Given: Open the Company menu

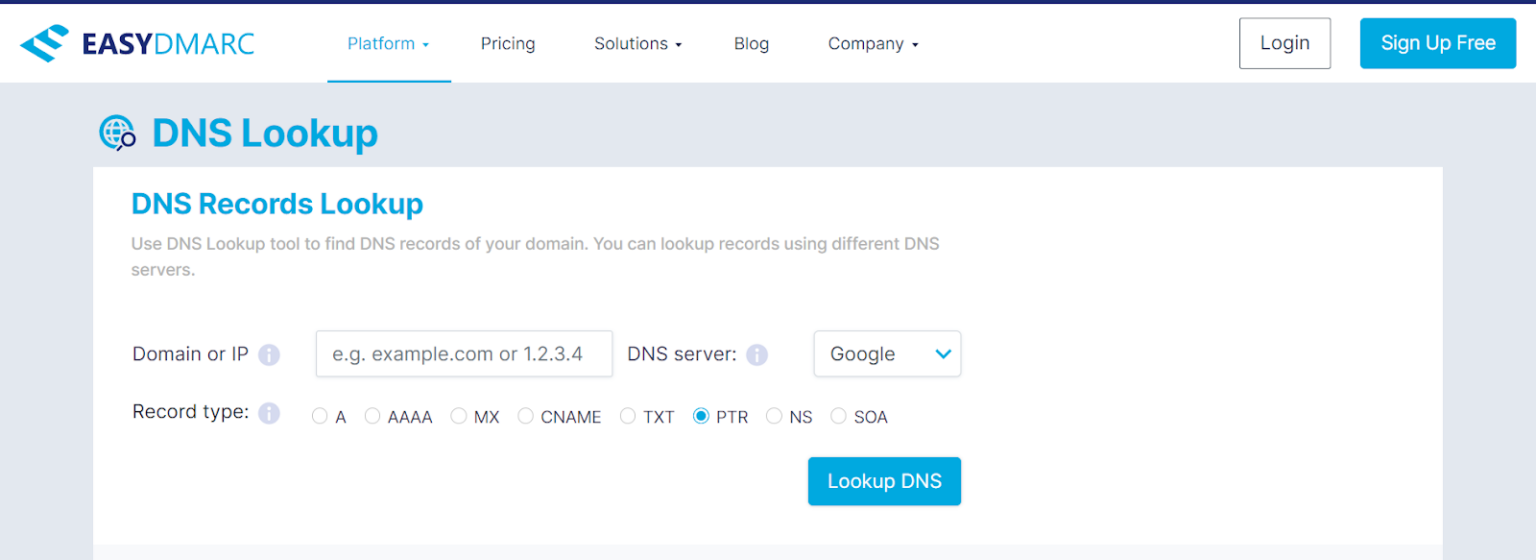Looking at the screenshot, I should (x=872, y=44).
